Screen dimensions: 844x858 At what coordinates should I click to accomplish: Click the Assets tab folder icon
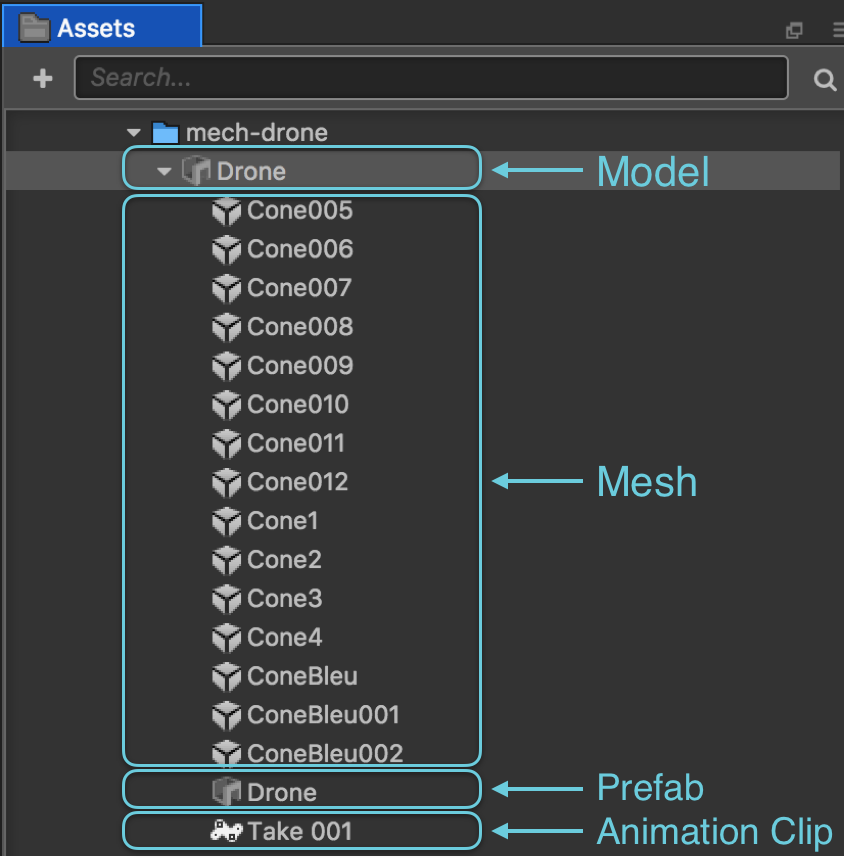click(34, 26)
